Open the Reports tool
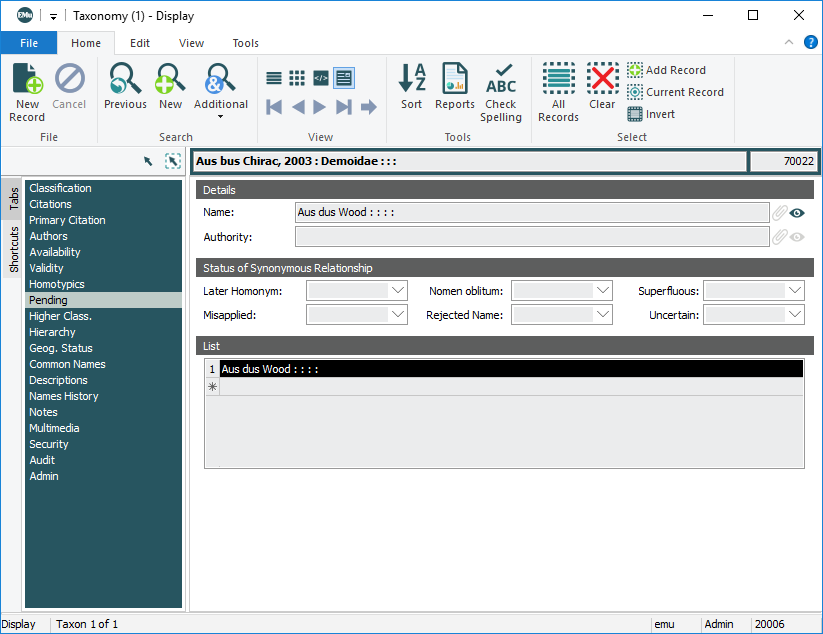 click(x=454, y=87)
